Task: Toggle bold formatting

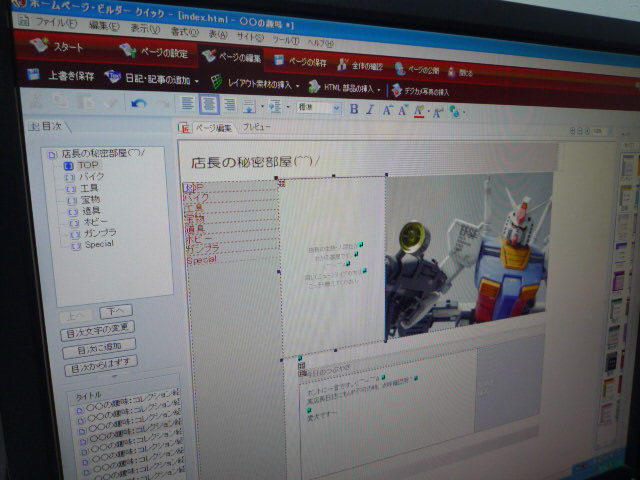Action: (354, 109)
